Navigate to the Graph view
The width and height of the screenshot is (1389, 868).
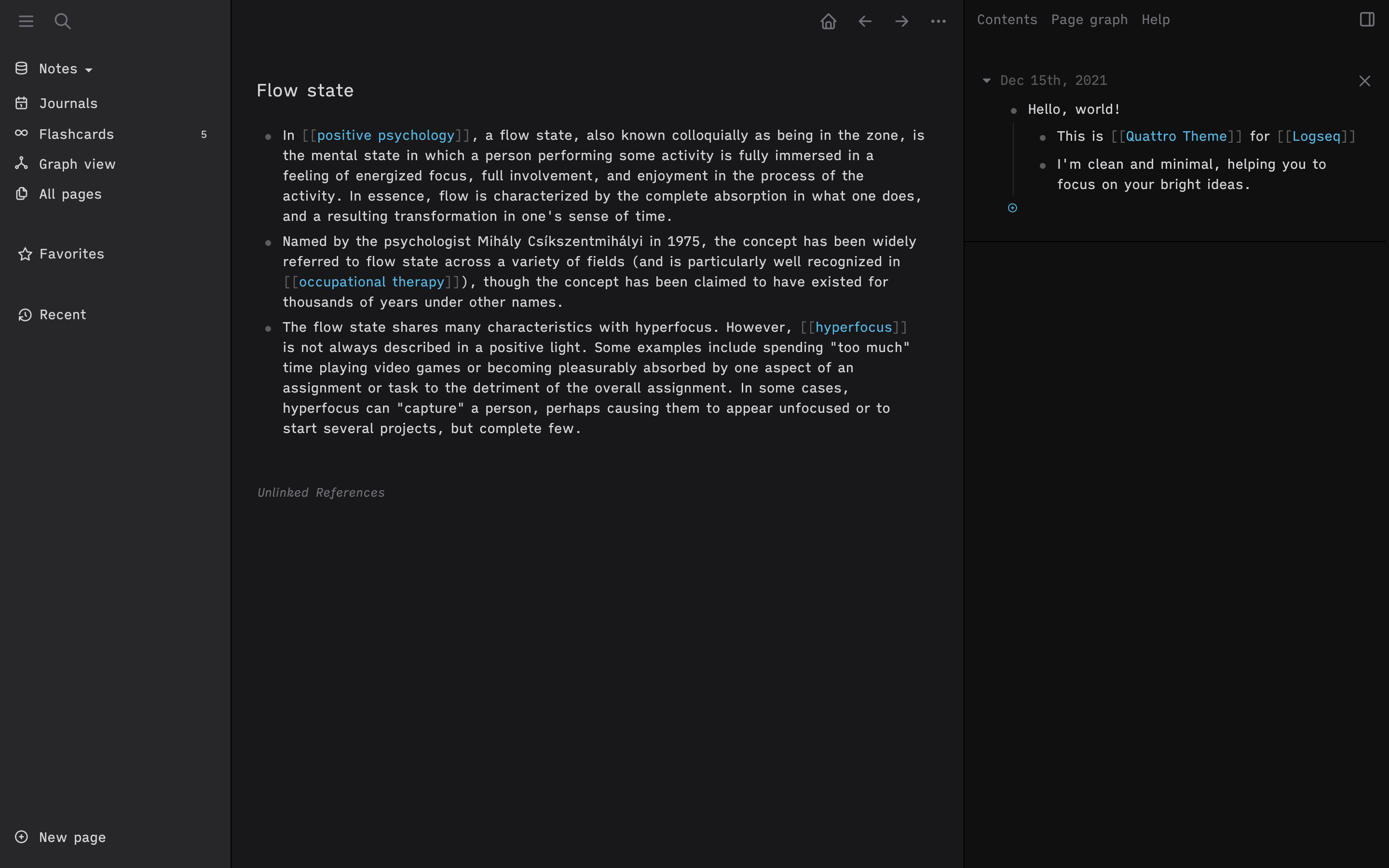click(x=77, y=163)
